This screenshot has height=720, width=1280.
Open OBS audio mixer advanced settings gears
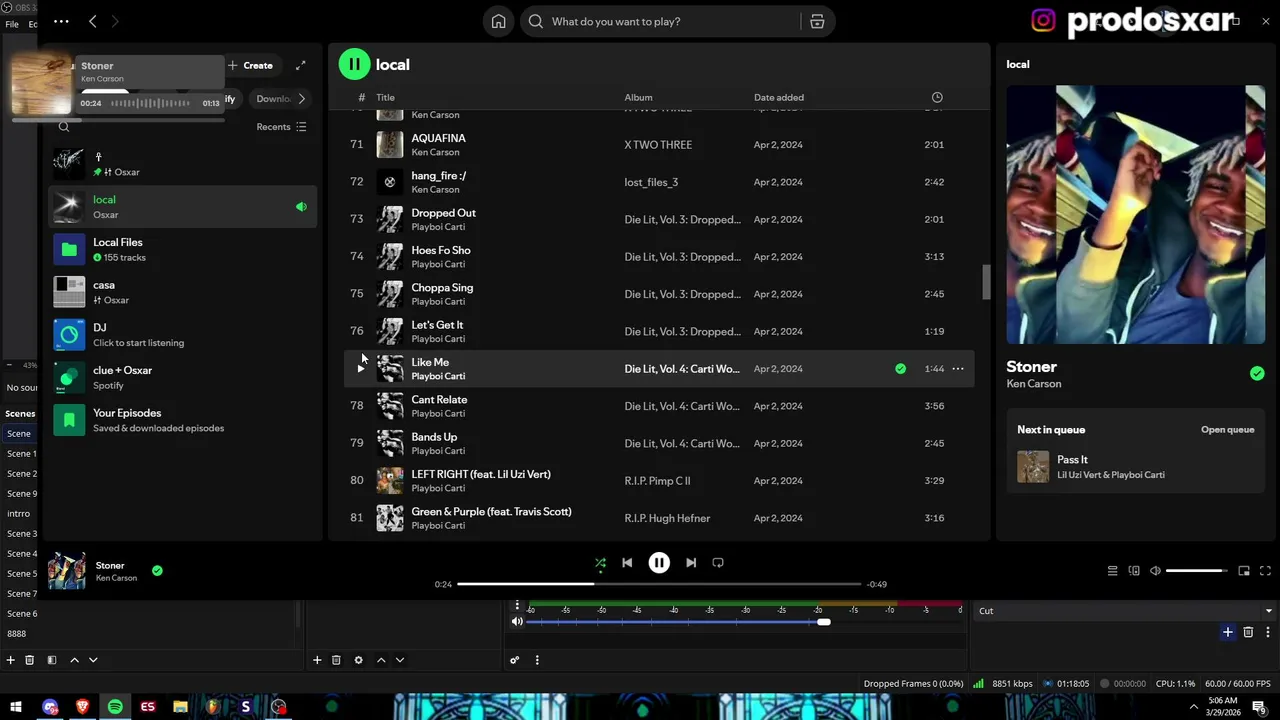point(514,660)
